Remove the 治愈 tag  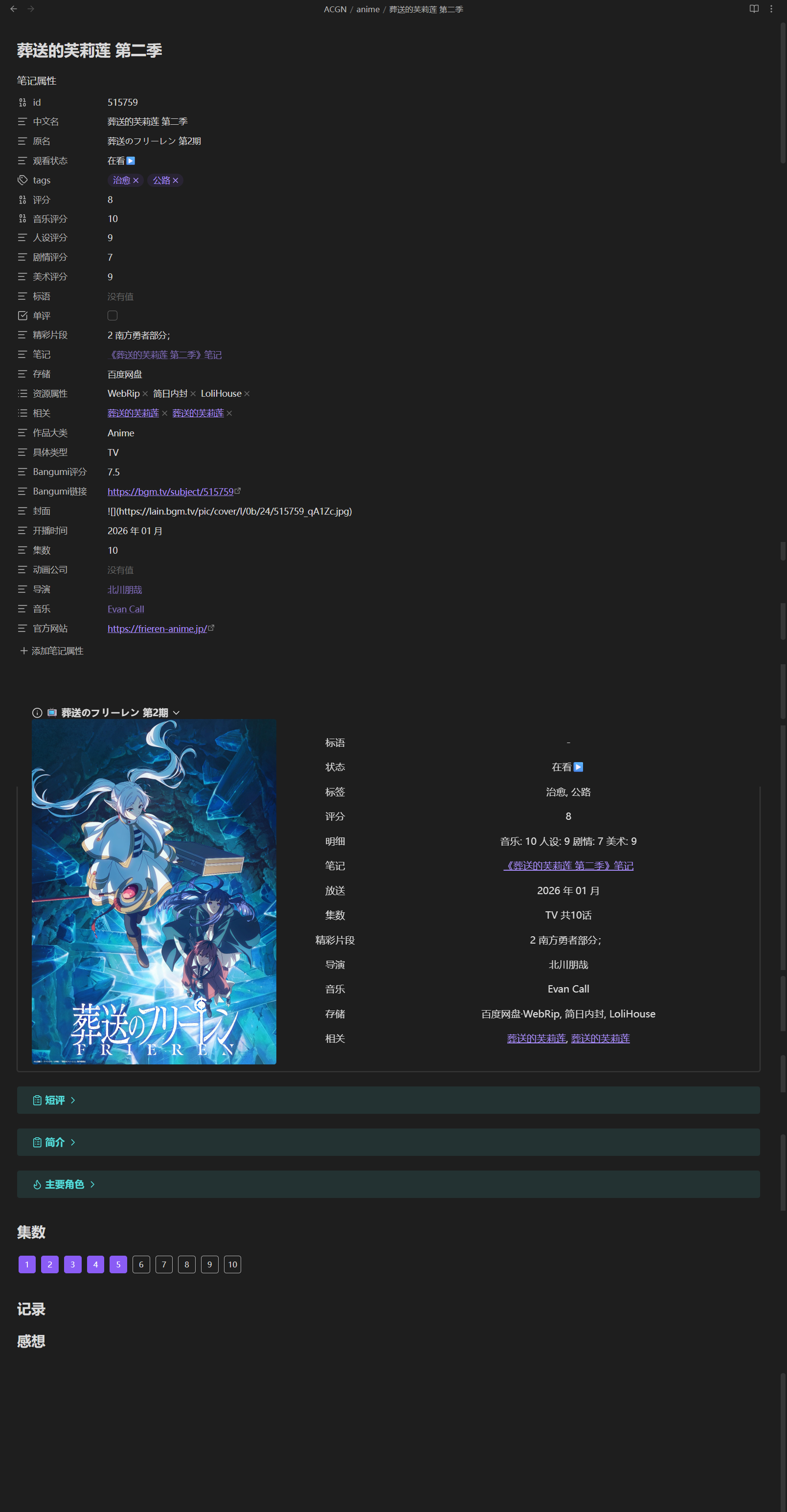tap(135, 180)
